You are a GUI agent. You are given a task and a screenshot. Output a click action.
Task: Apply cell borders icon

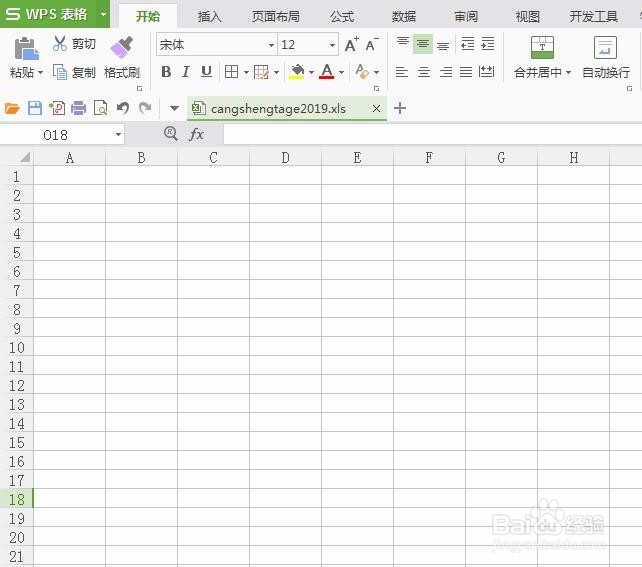tap(231, 72)
